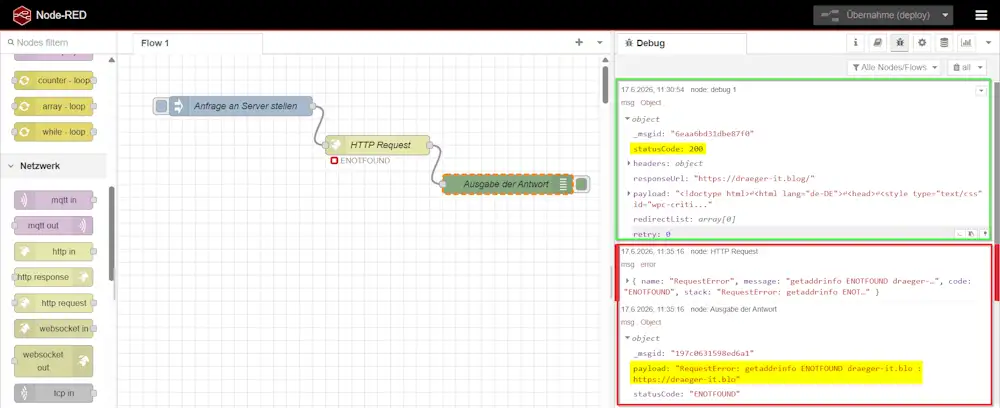The image size is (1000, 408).
Task: Click the Übernahme (deploy) button
Action: coord(875,15)
